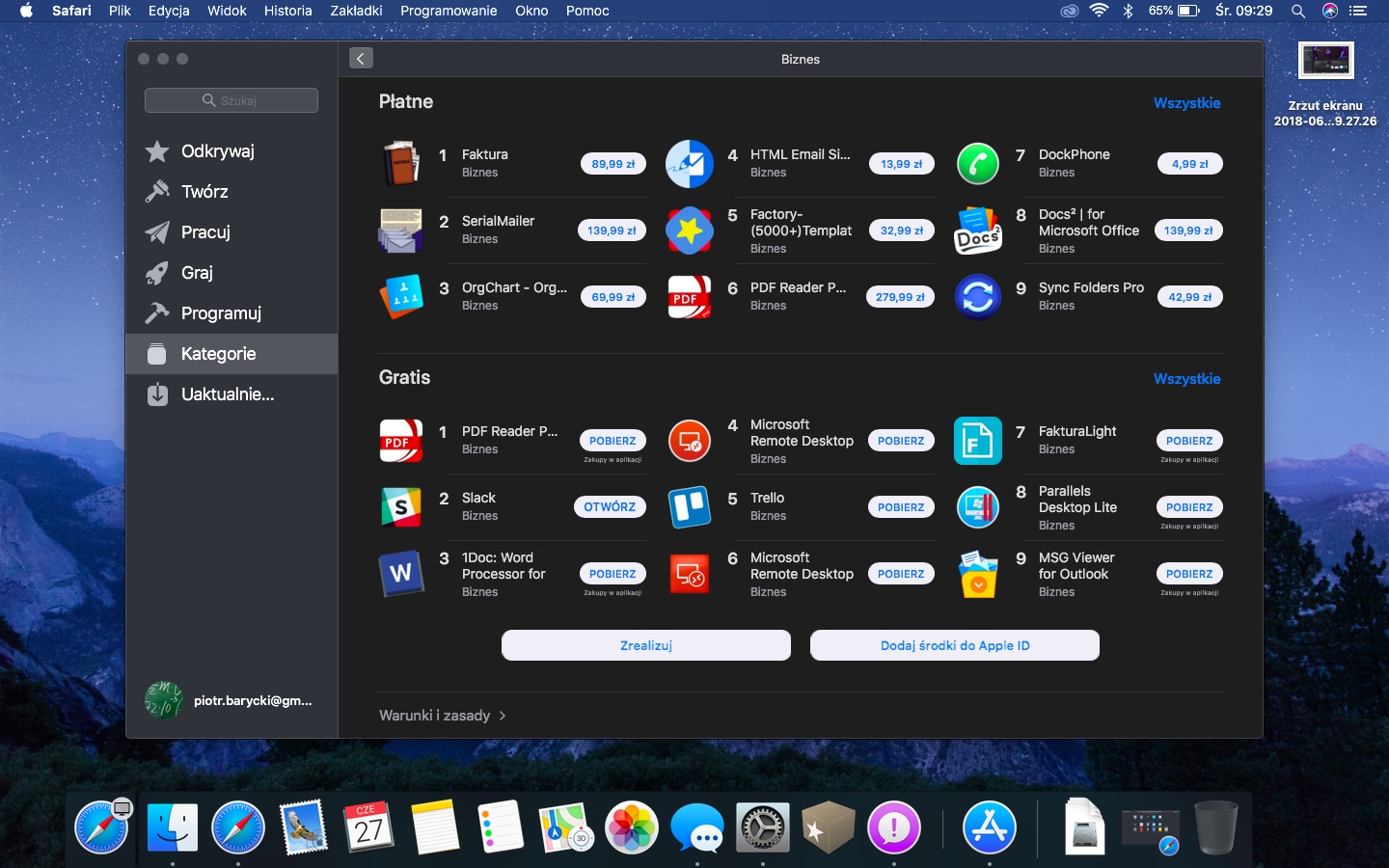Image resolution: width=1389 pixels, height=868 pixels.
Task: Buy OrgChart for 69,99 zł
Action: point(613,297)
